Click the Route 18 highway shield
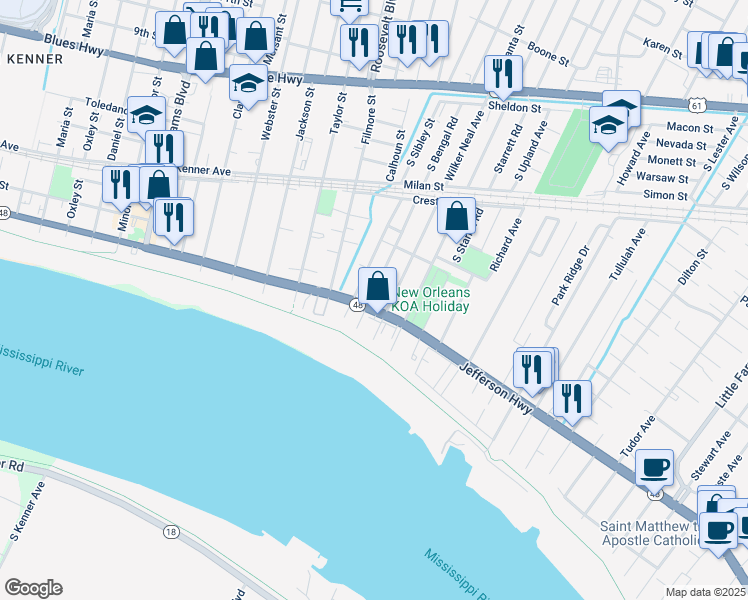 pos(171,531)
